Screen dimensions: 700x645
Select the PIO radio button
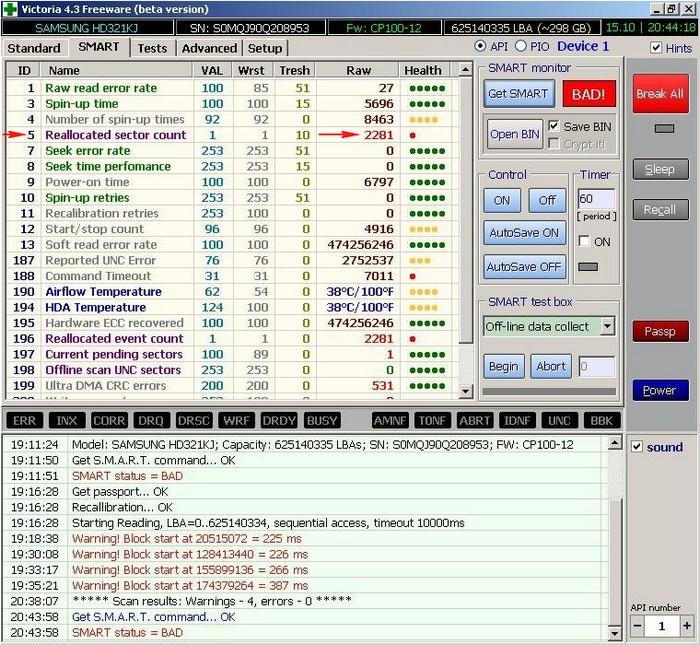tap(520, 47)
